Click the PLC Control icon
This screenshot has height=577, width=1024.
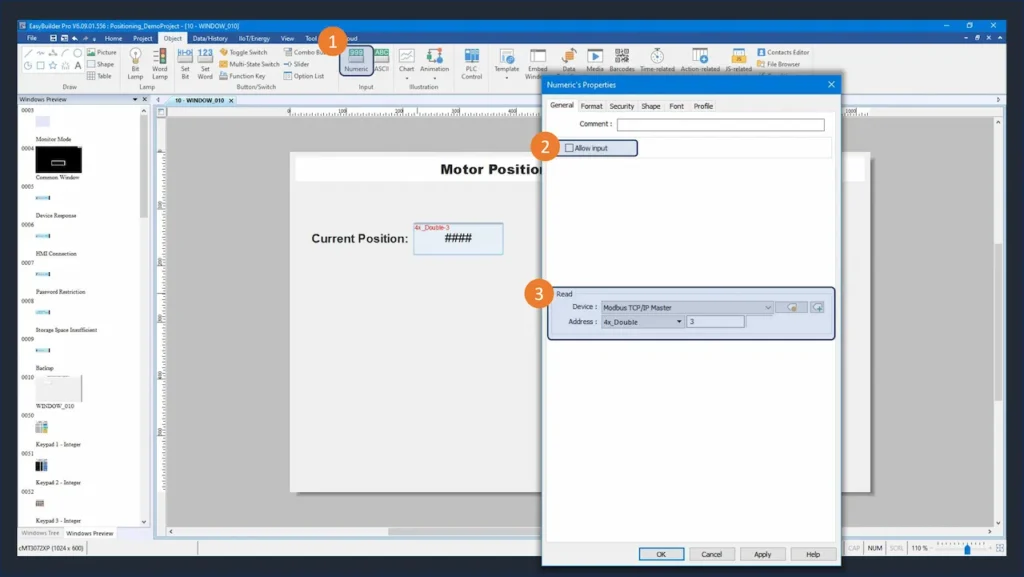pyautogui.click(x=471, y=62)
